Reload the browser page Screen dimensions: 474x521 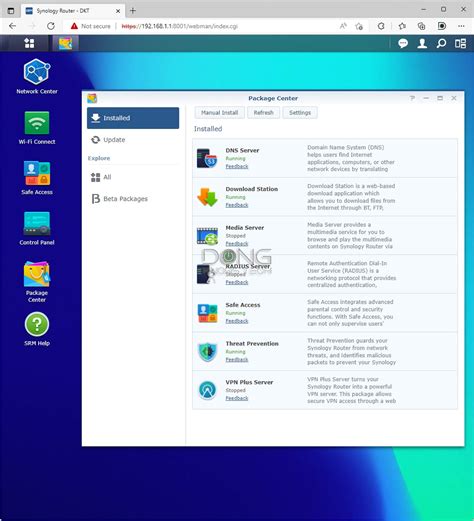51,26
